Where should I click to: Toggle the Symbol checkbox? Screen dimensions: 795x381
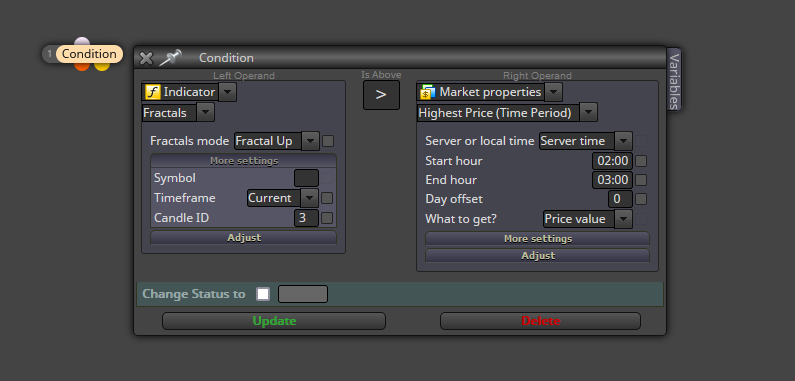[x=328, y=178]
